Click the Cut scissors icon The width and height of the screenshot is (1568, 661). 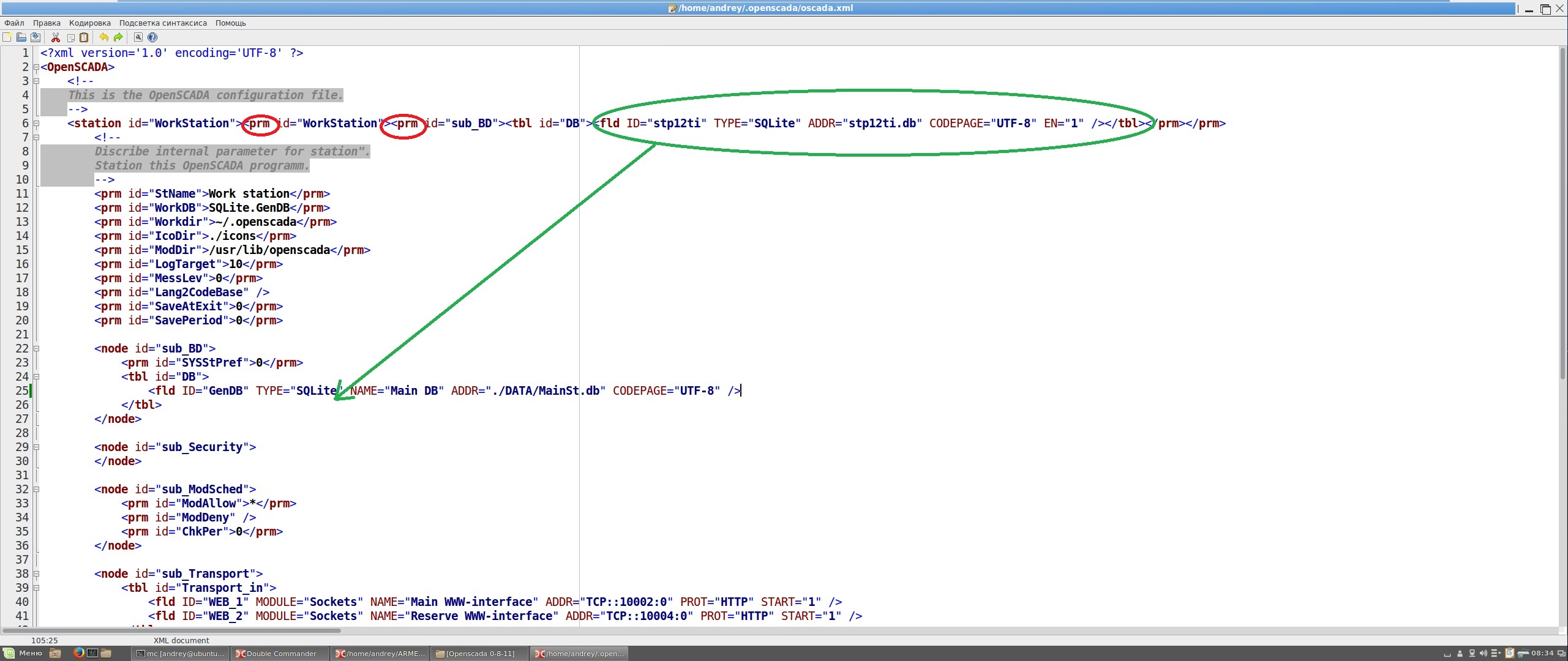[x=56, y=37]
